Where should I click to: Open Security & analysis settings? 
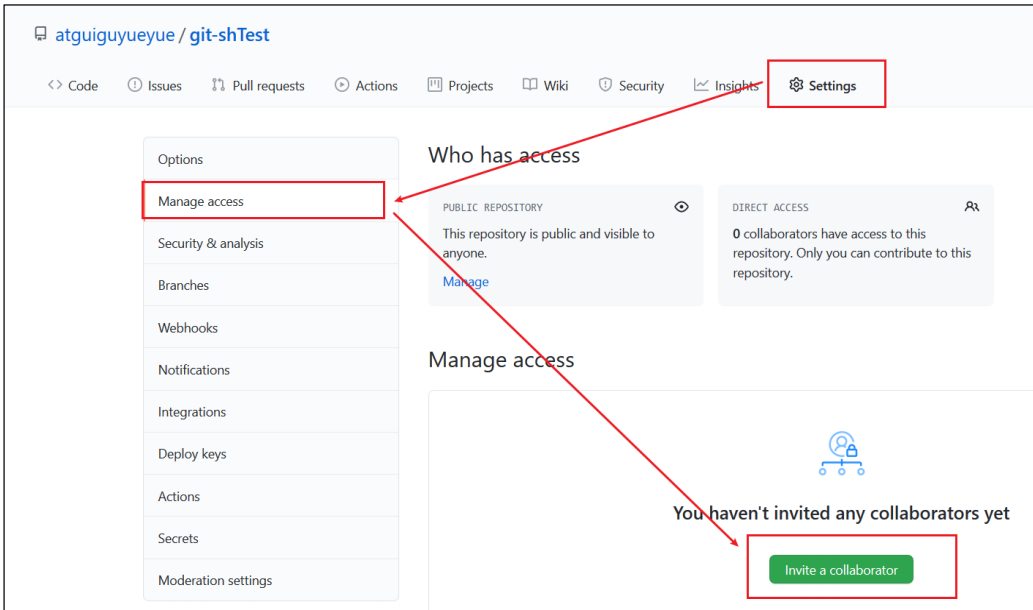(271, 243)
